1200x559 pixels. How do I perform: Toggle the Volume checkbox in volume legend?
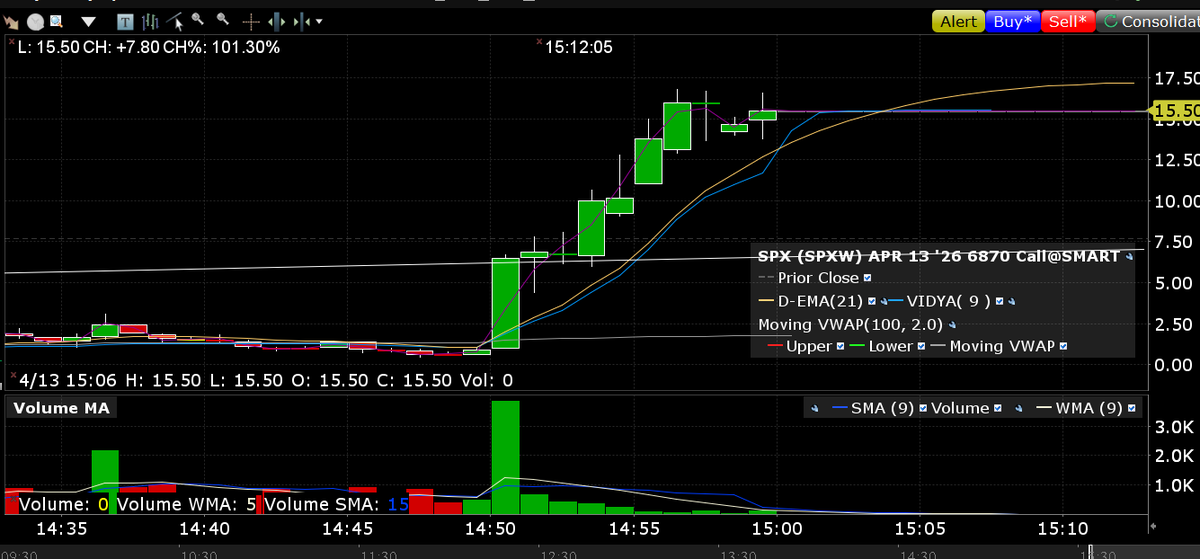pyautogui.click(x=998, y=408)
